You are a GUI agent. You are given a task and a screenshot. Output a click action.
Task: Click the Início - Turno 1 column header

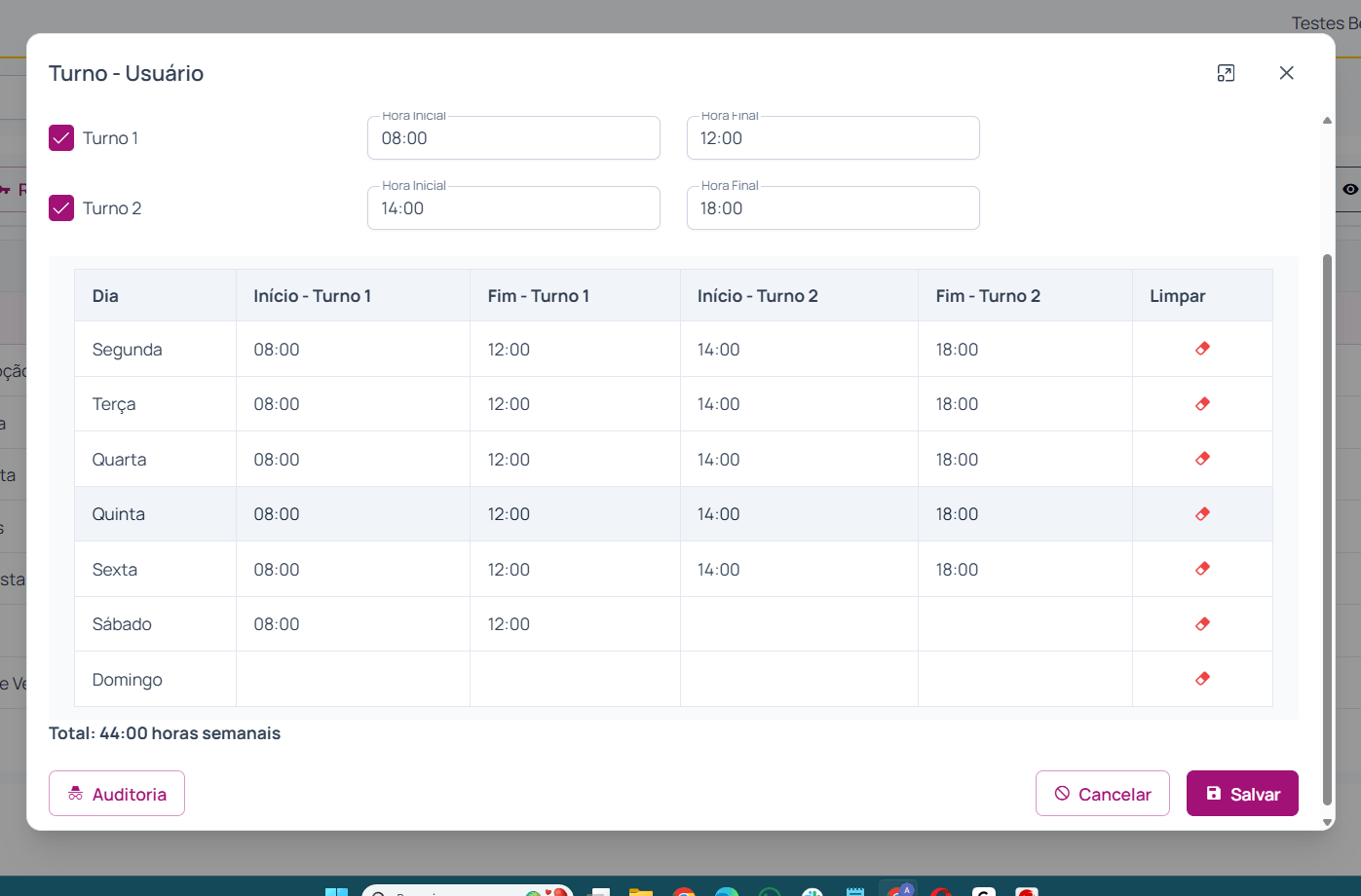(313, 296)
